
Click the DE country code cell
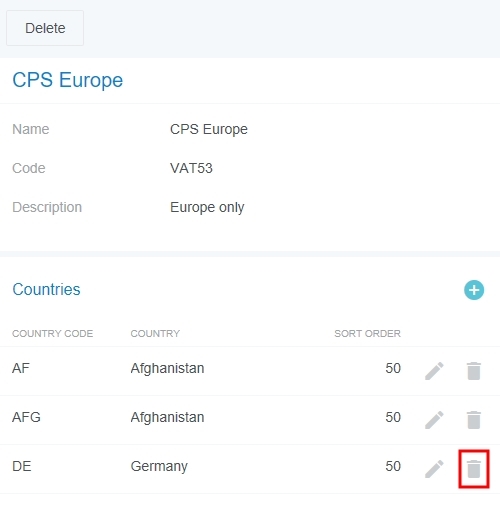pos(22,466)
